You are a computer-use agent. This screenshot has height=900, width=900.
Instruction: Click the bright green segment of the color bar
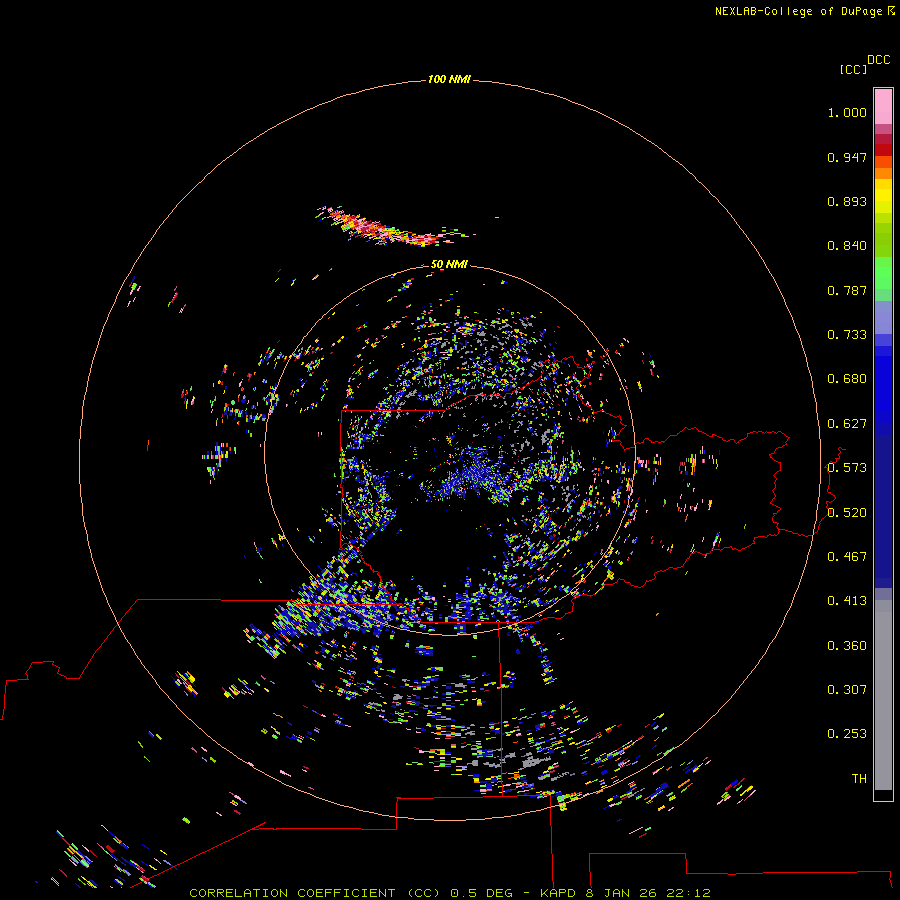tap(883, 273)
